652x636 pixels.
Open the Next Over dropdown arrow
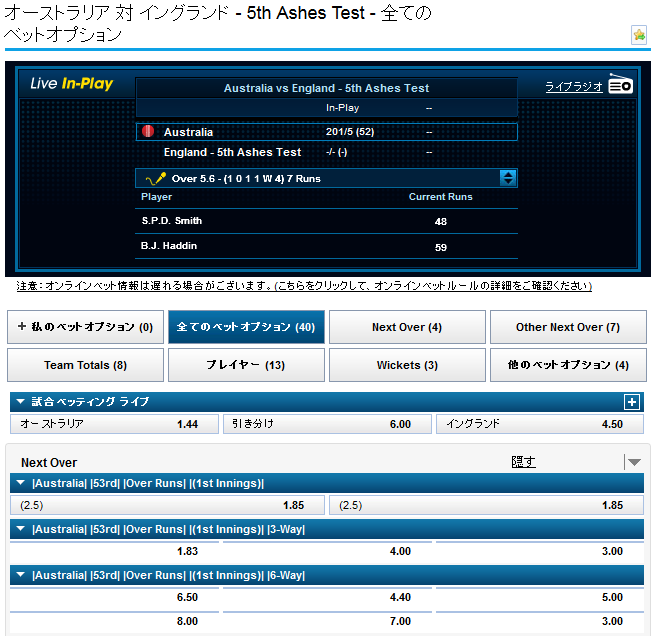[x=633, y=462]
